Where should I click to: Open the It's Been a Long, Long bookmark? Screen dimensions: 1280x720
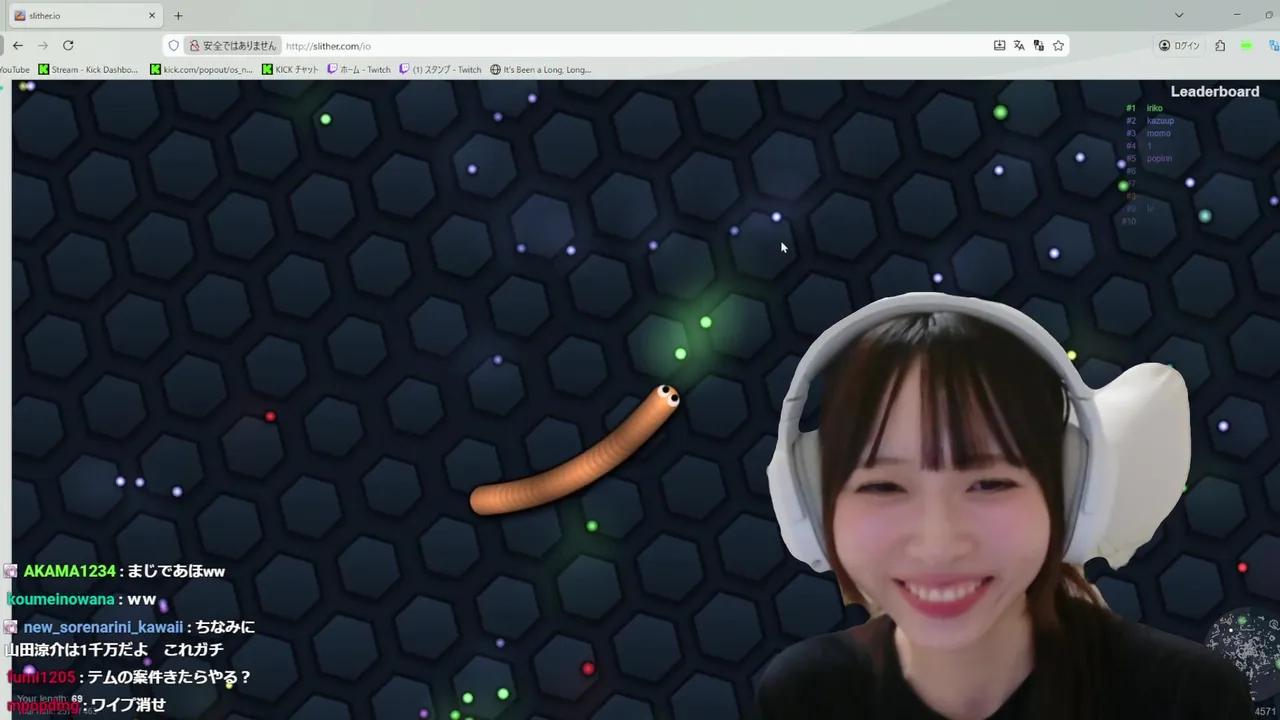point(541,70)
